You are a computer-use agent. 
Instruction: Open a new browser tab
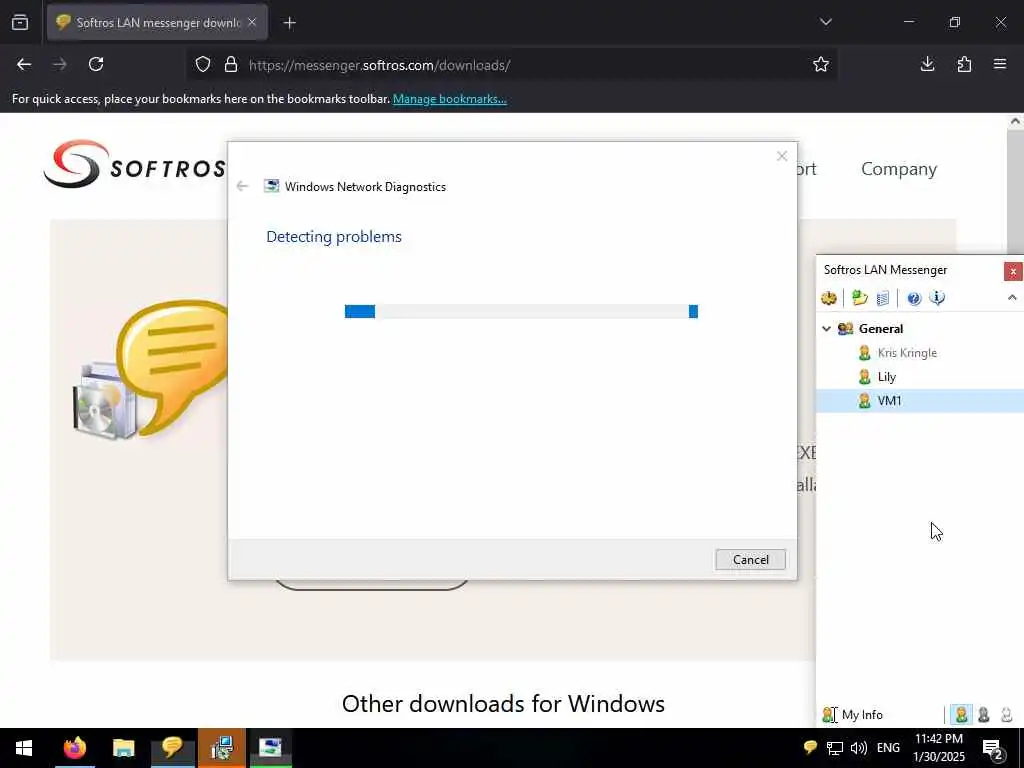(290, 23)
